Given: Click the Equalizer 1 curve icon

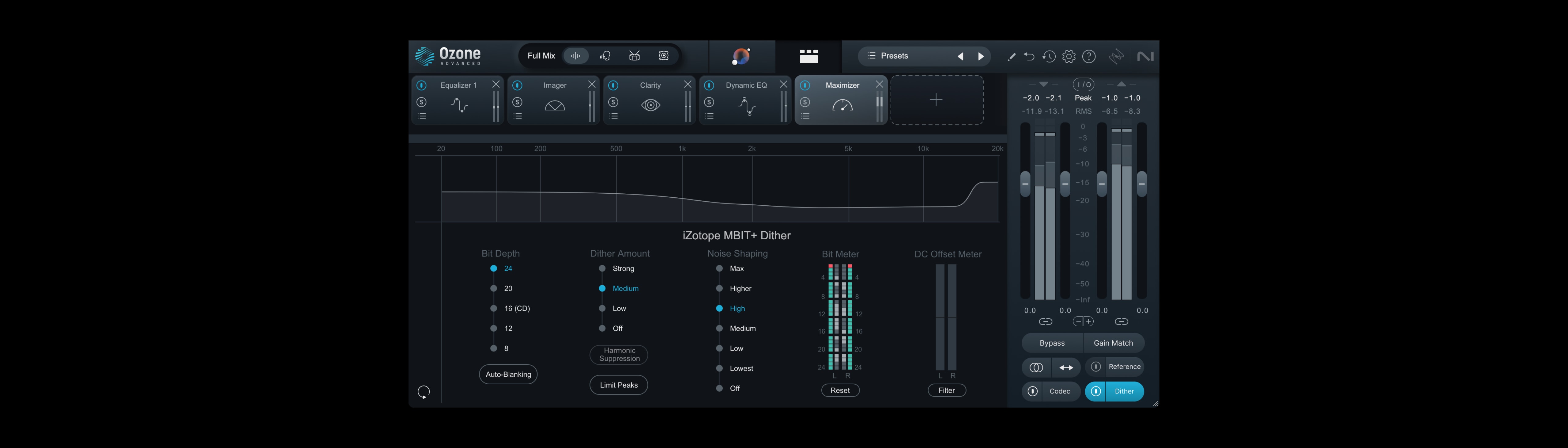Looking at the screenshot, I should tap(459, 105).
